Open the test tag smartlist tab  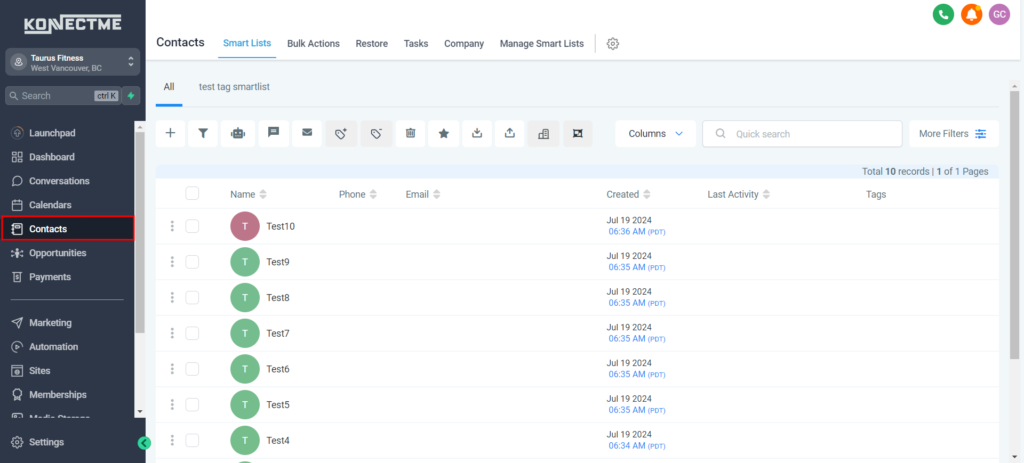(x=234, y=87)
